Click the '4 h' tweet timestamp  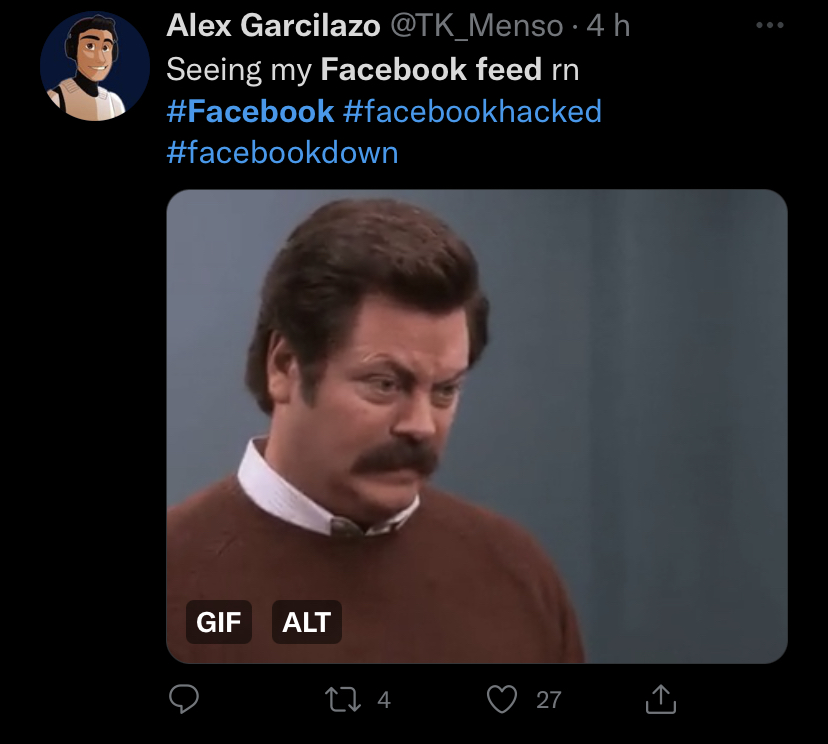point(608,26)
